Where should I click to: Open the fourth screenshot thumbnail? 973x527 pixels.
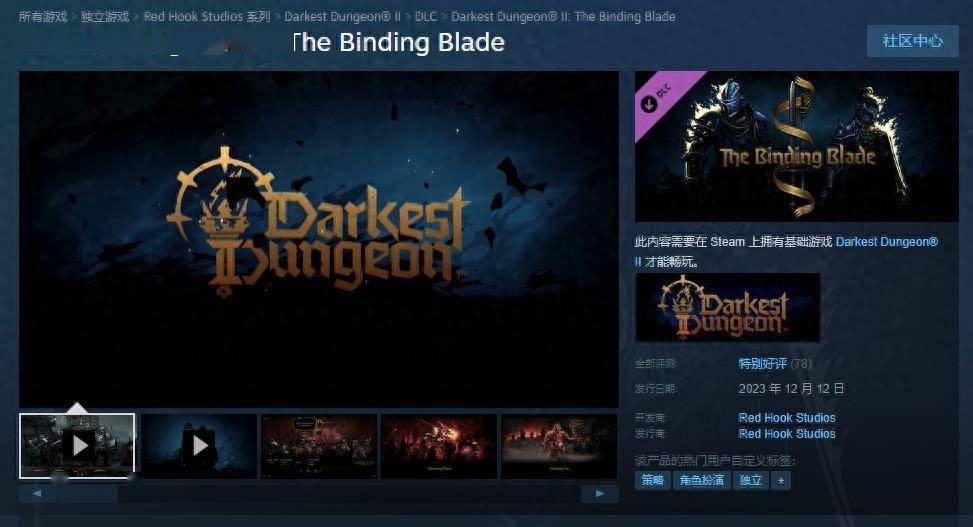click(x=439, y=446)
